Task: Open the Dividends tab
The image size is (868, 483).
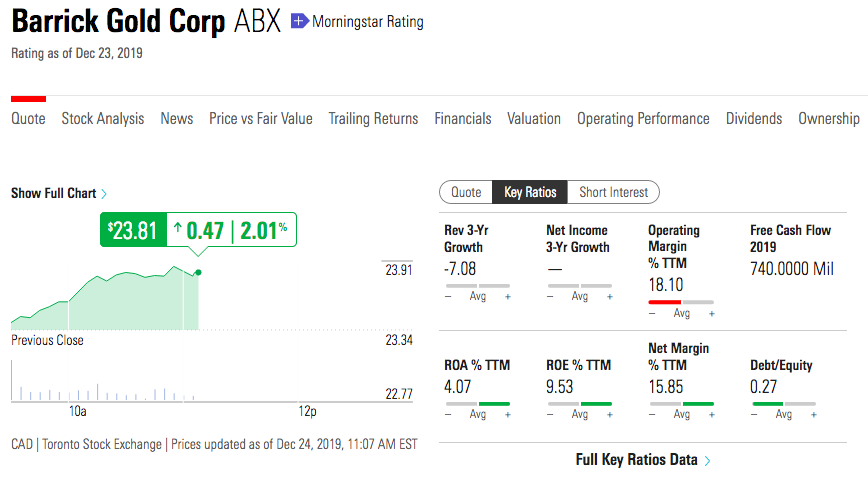Action: [754, 118]
